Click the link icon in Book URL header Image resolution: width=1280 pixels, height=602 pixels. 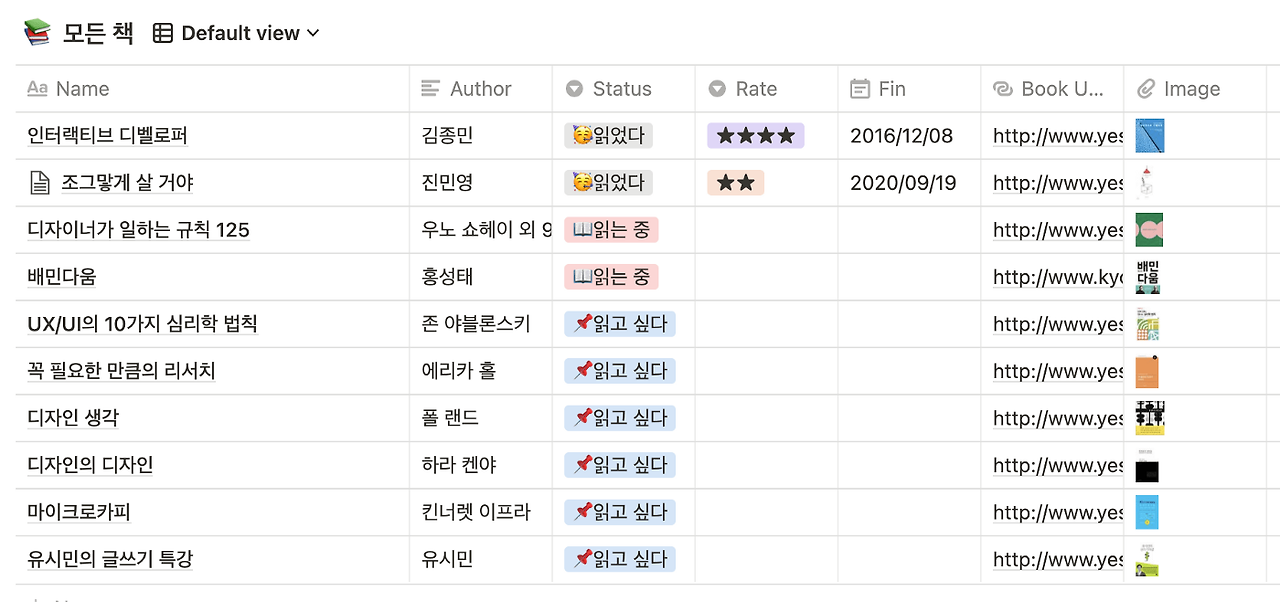coord(1003,89)
